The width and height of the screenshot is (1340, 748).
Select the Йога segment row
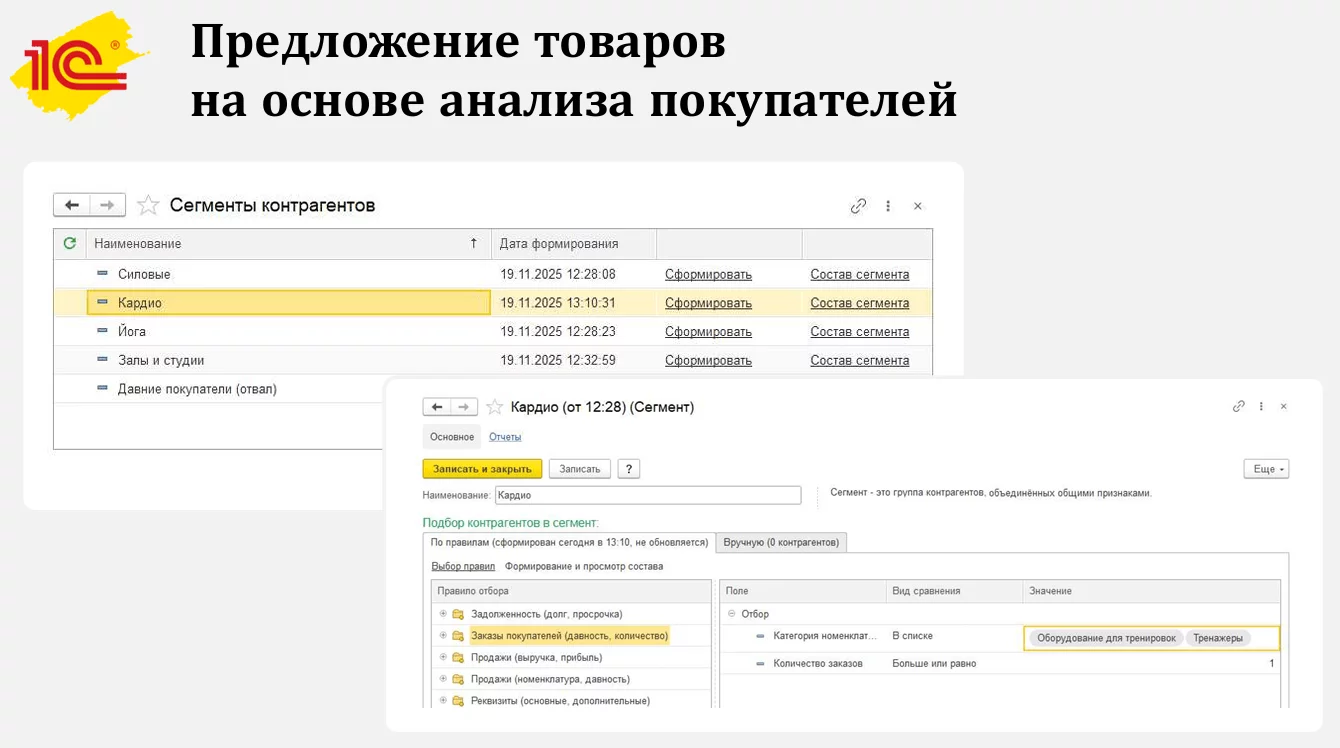click(493, 331)
